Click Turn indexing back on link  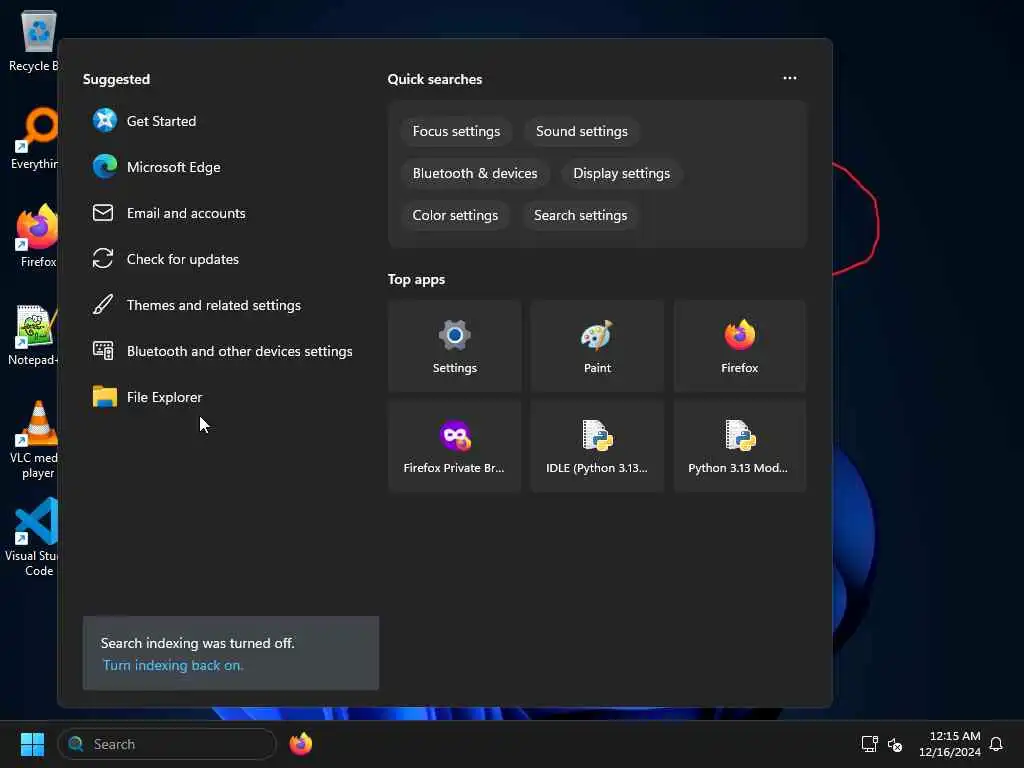(x=173, y=665)
